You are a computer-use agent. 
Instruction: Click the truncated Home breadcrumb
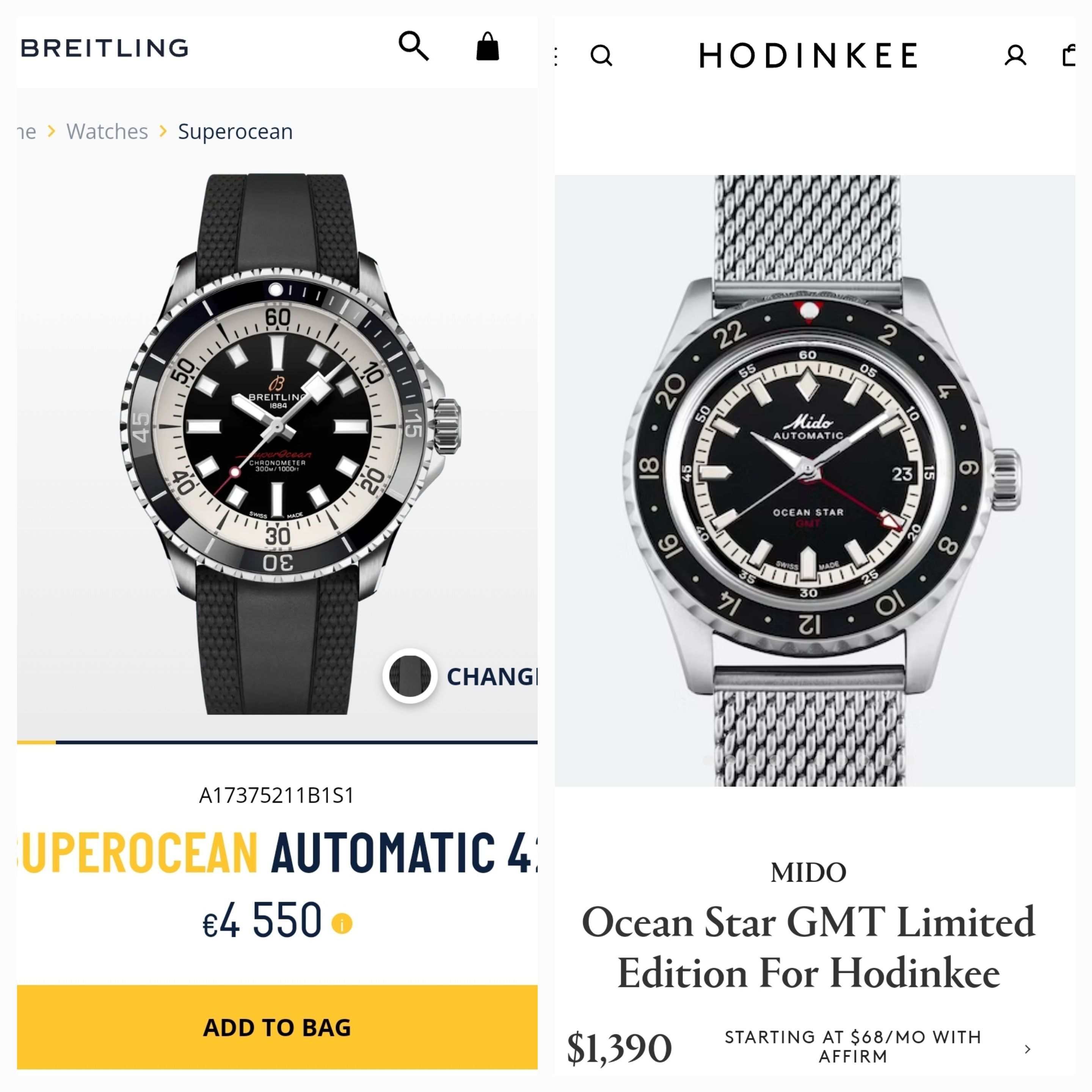27,132
